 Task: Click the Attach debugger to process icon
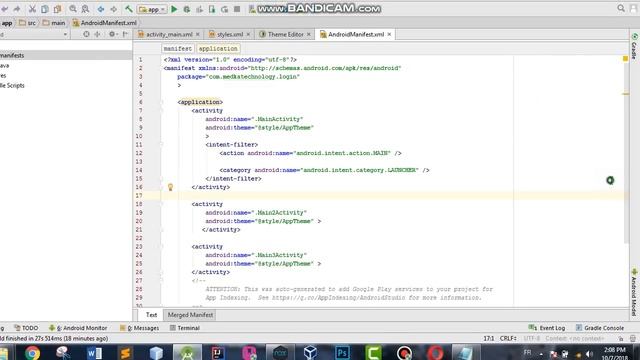tap(212, 9)
